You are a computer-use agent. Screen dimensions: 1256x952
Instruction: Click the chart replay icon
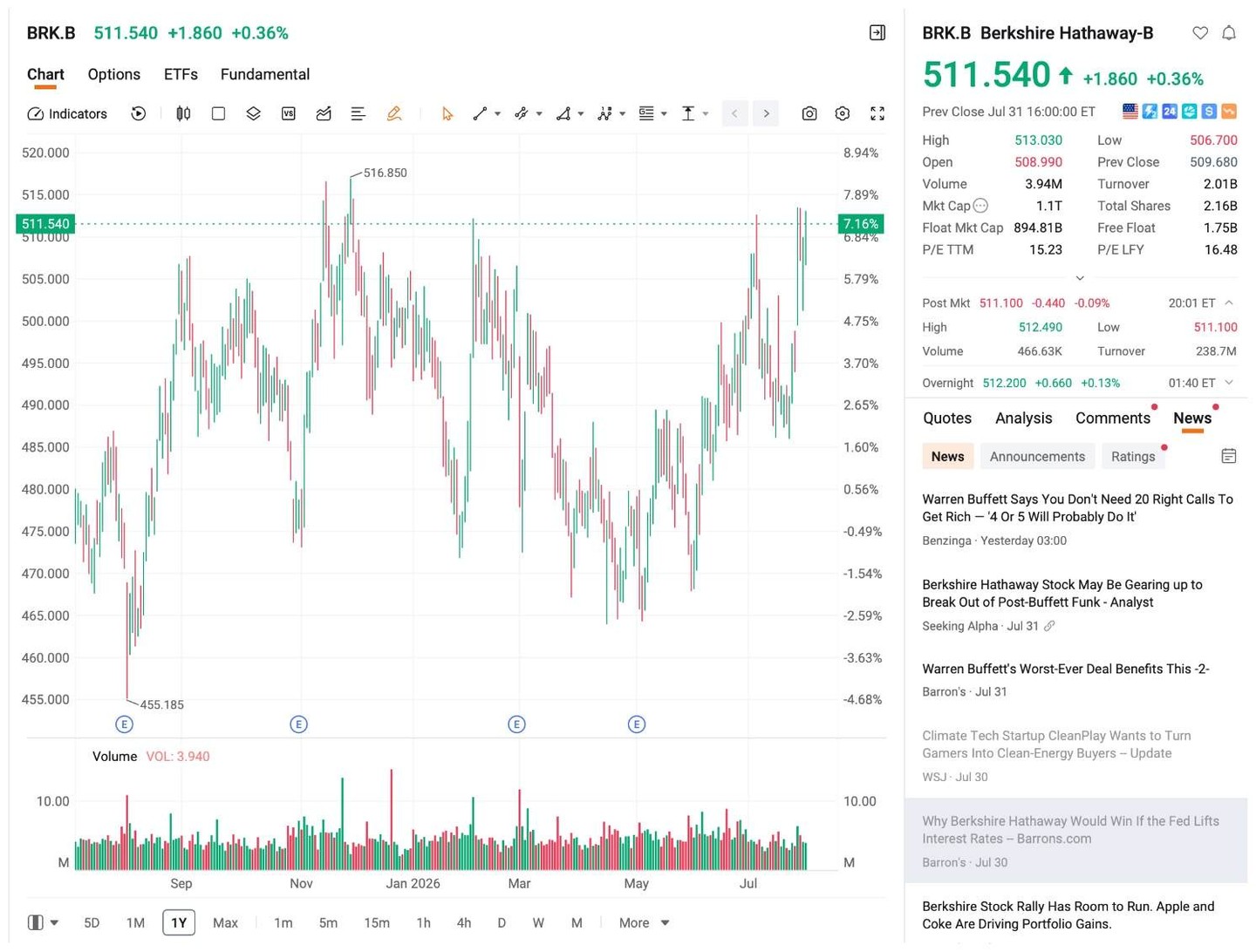(138, 114)
